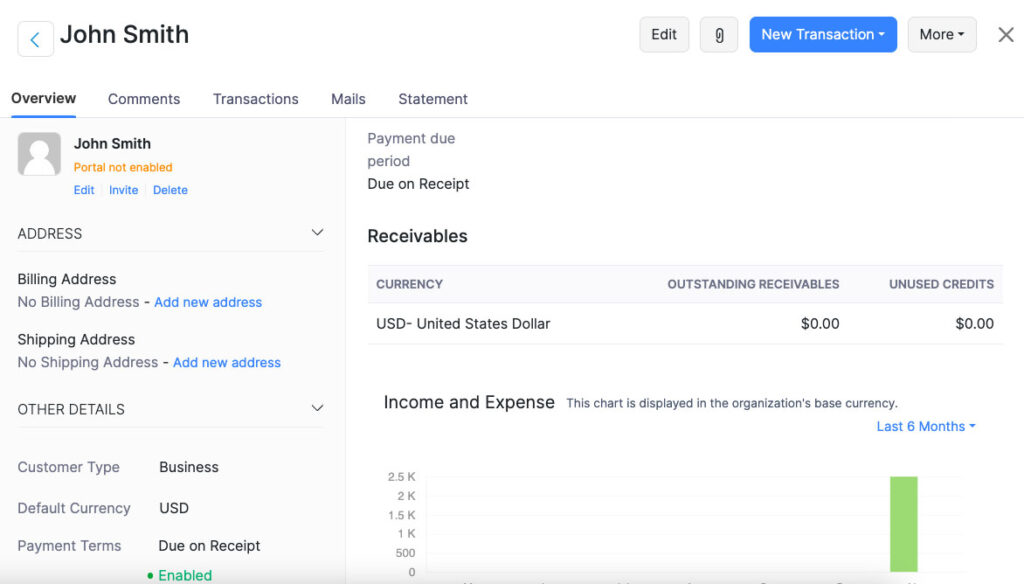The image size is (1024, 584).
Task: Delete the customer John Smith
Action: [170, 189]
